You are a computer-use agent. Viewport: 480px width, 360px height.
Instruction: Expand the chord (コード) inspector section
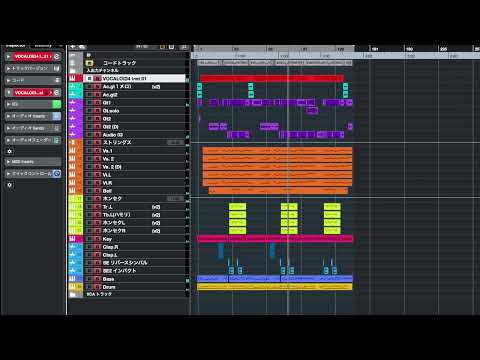[9, 80]
